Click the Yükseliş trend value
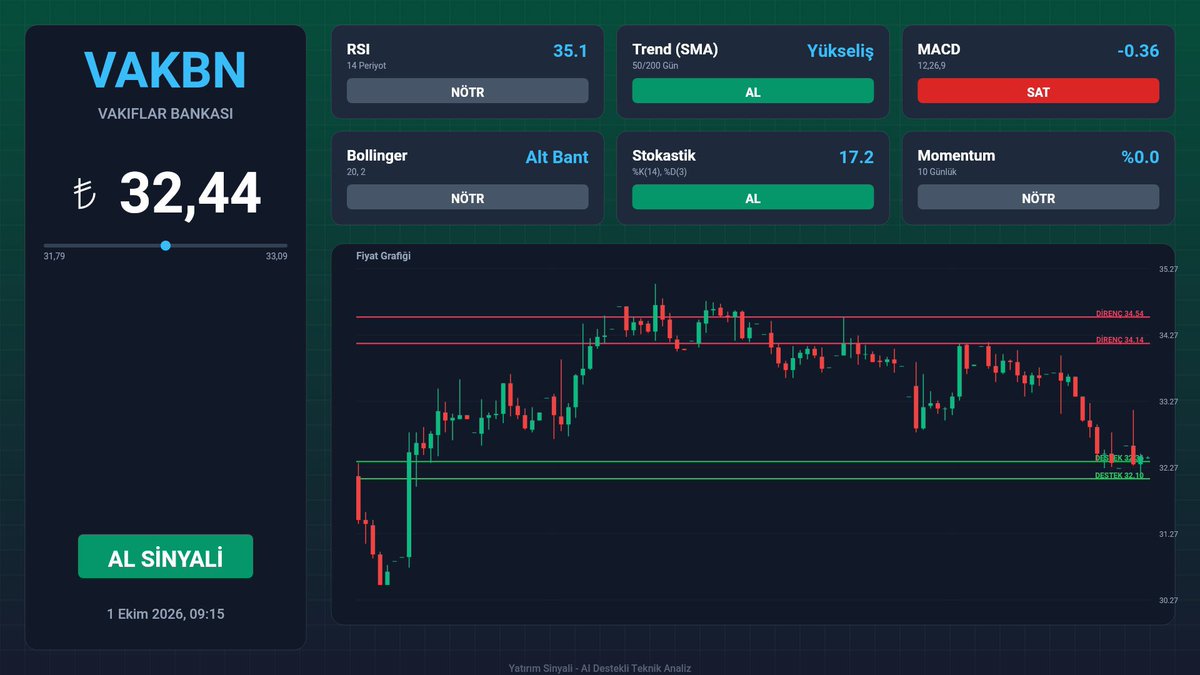 (x=840, y=50)
